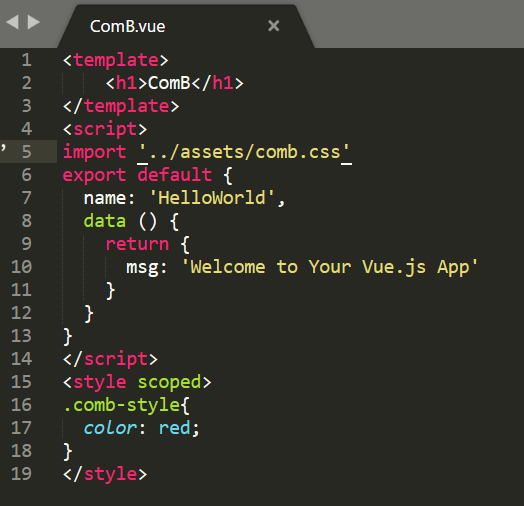
Task: Click the 'import' keyword
Action: point(94,152)
